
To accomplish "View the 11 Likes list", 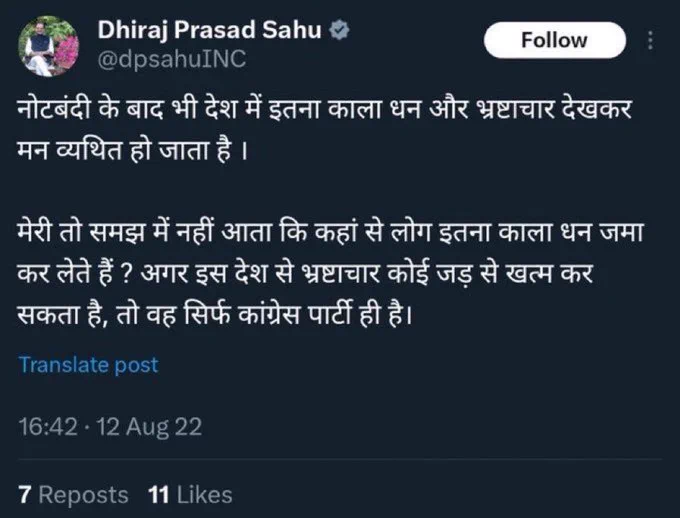I will pos(190,495).
